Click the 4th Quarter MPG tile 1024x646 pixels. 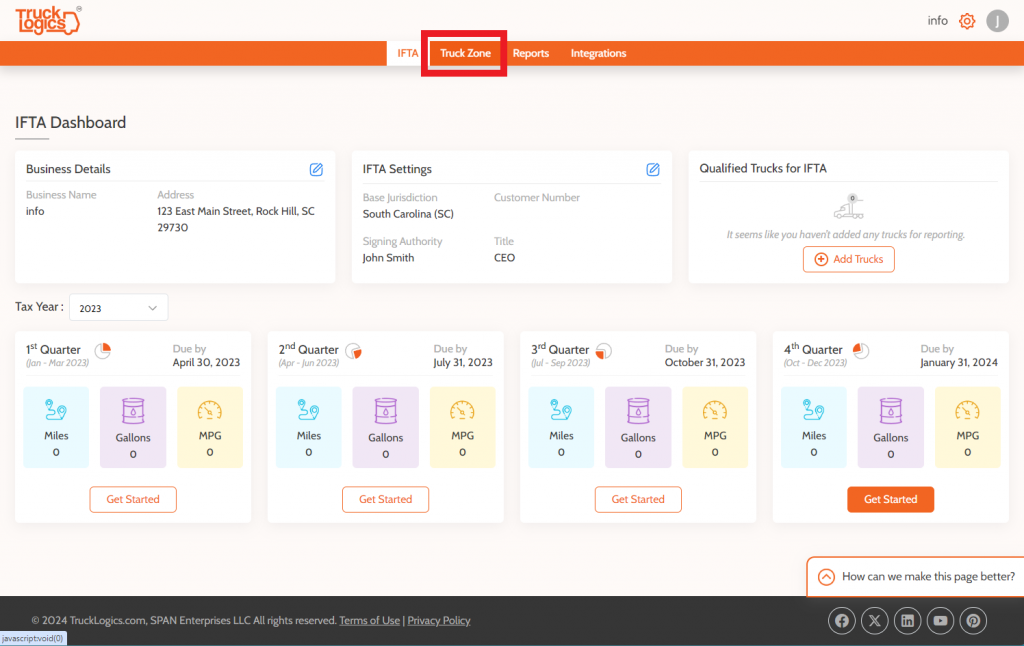[x=967, y=427]
